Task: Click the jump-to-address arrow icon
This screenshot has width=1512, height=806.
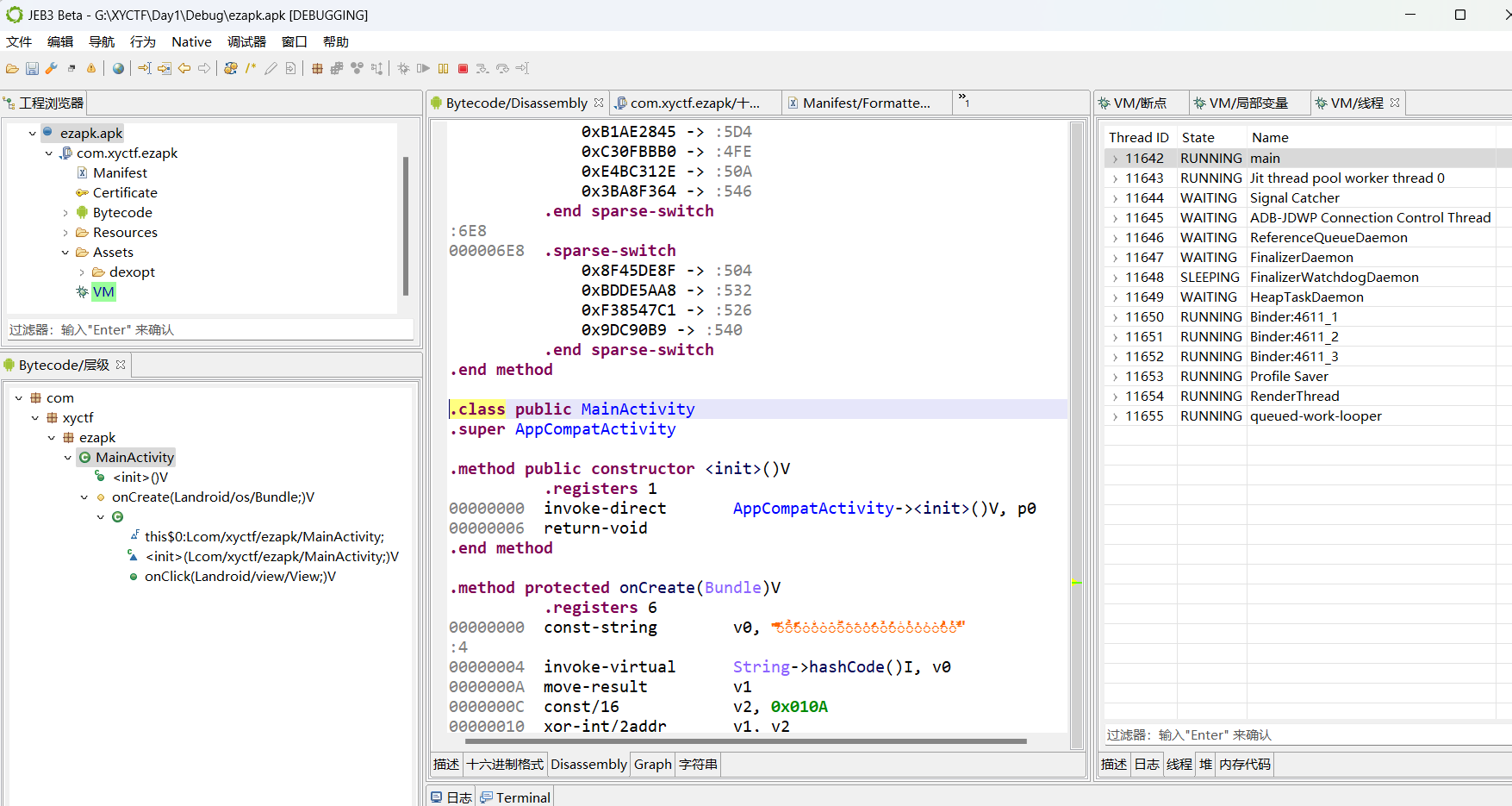Action: tap(145, 68)
